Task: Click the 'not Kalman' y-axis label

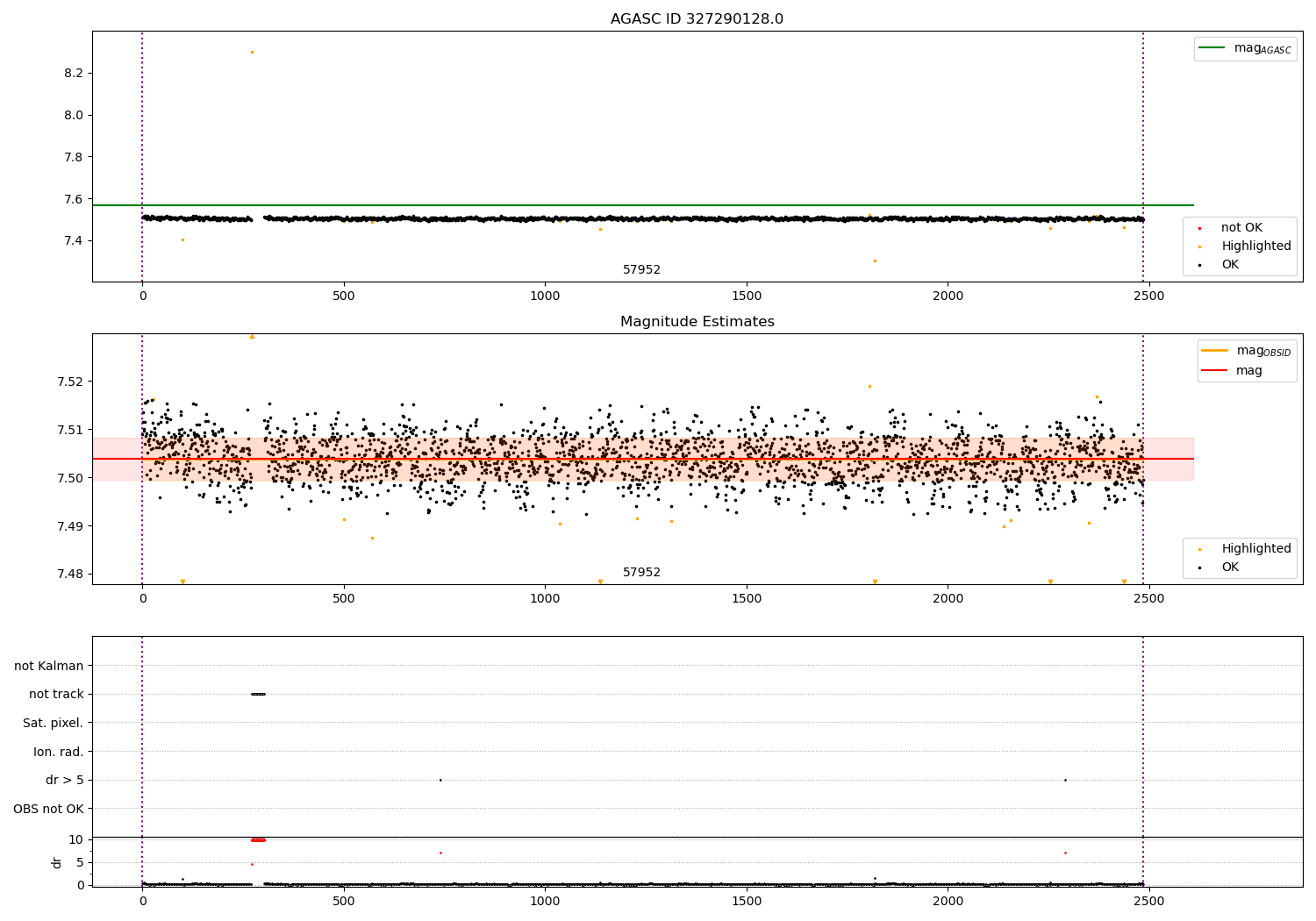Action: 49,666
